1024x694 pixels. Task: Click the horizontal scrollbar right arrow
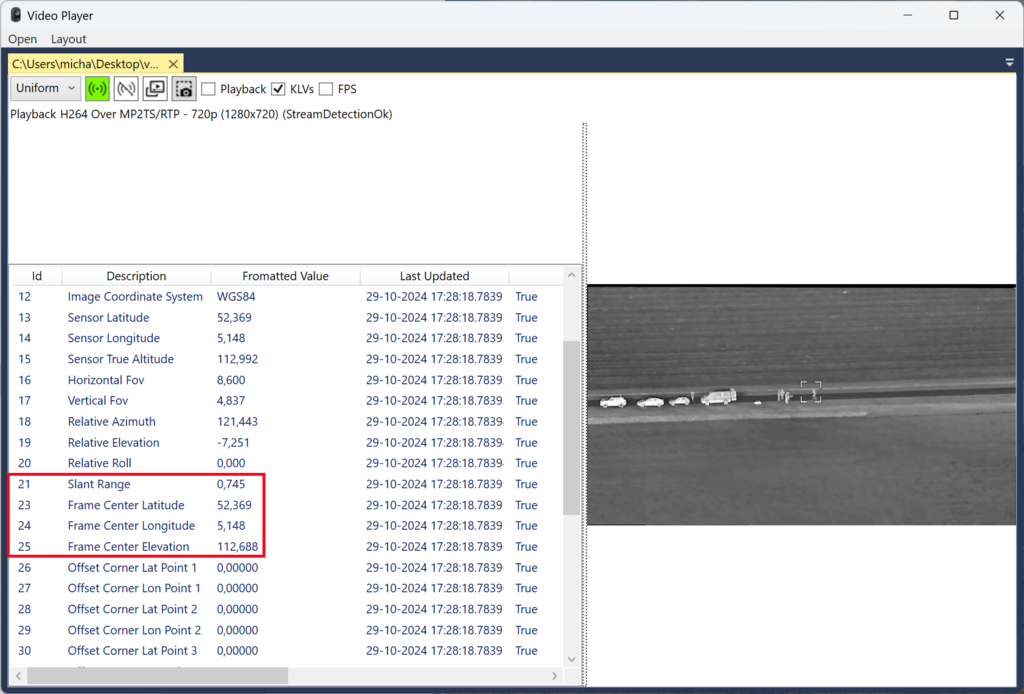click(555, 677)
